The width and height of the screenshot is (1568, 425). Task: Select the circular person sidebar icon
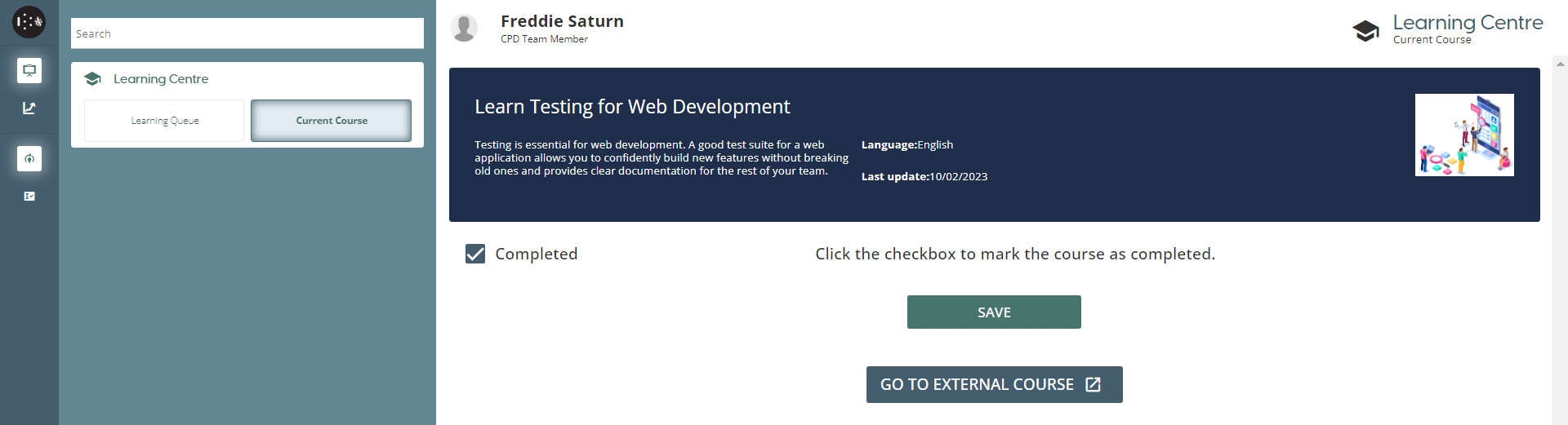click(x=29, y=158)
